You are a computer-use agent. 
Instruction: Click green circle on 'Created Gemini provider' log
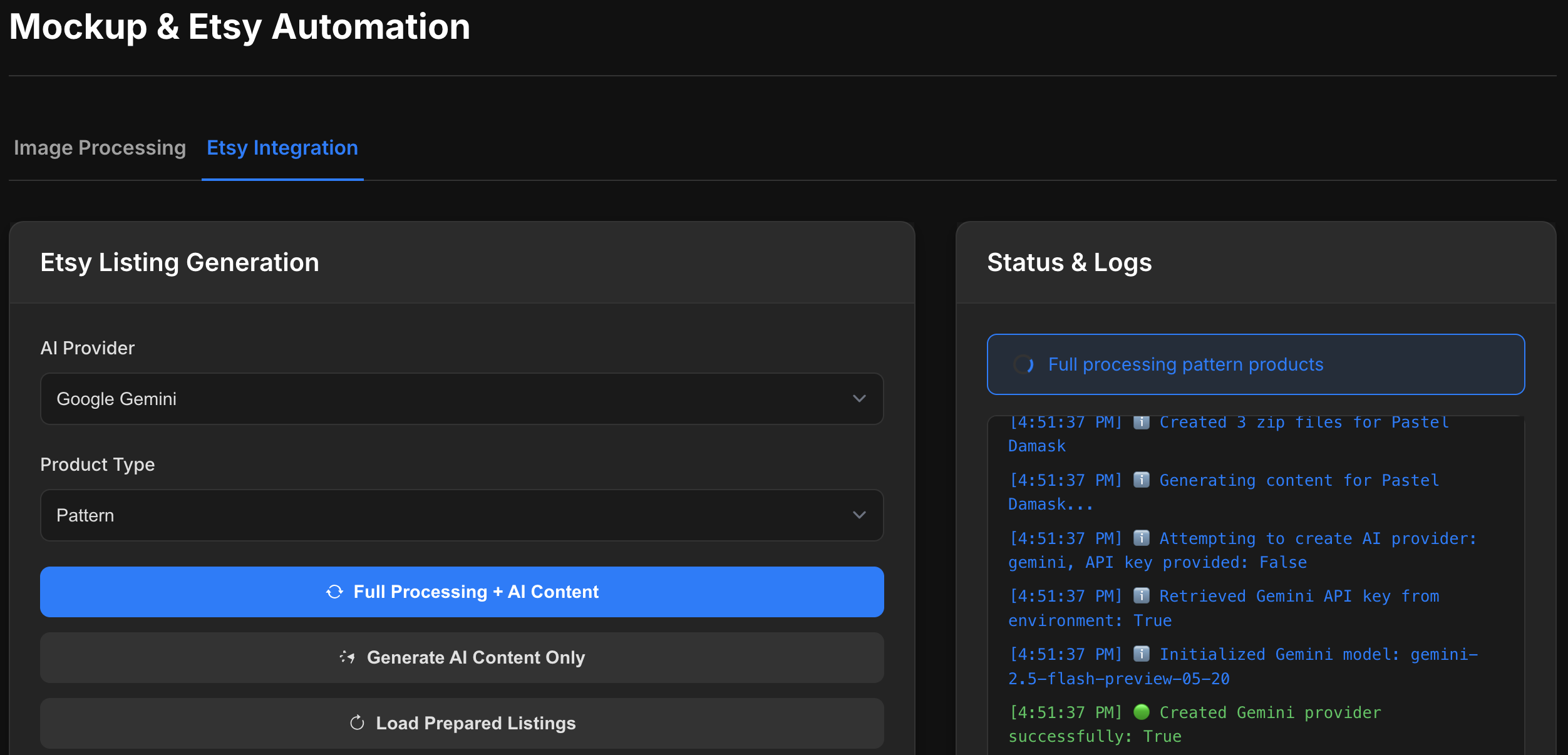1142,712
